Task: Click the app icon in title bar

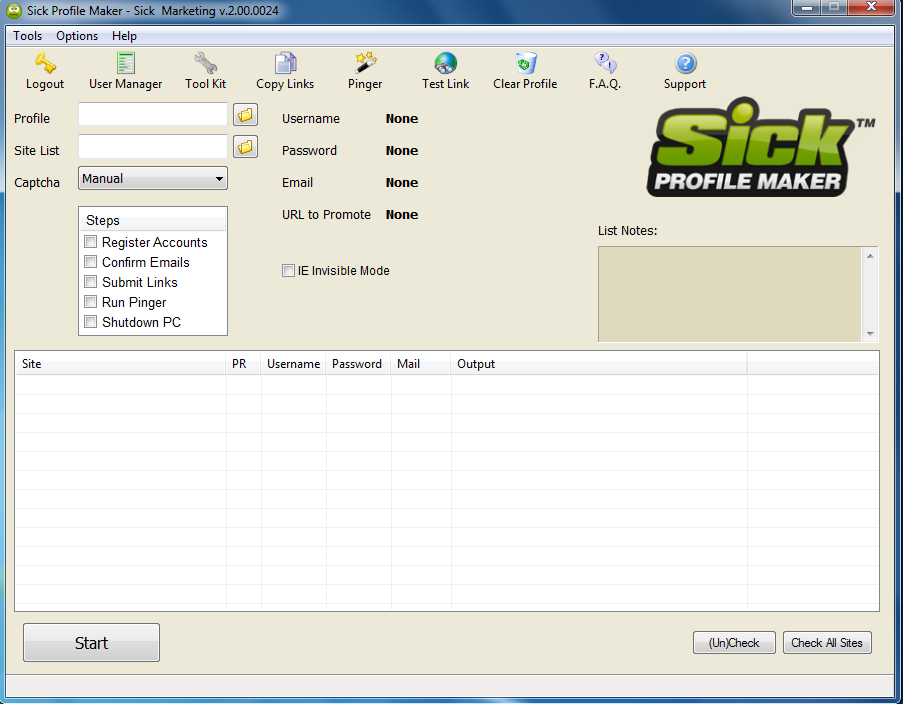Action: [x=14, y=10]
